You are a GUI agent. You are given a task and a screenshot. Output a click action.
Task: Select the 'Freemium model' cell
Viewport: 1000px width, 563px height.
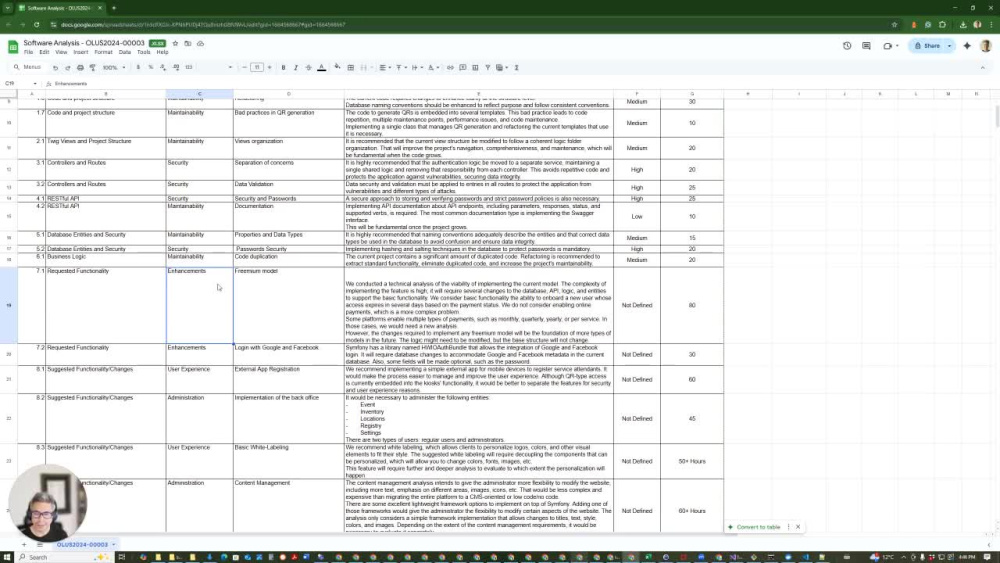pos(288,305)
